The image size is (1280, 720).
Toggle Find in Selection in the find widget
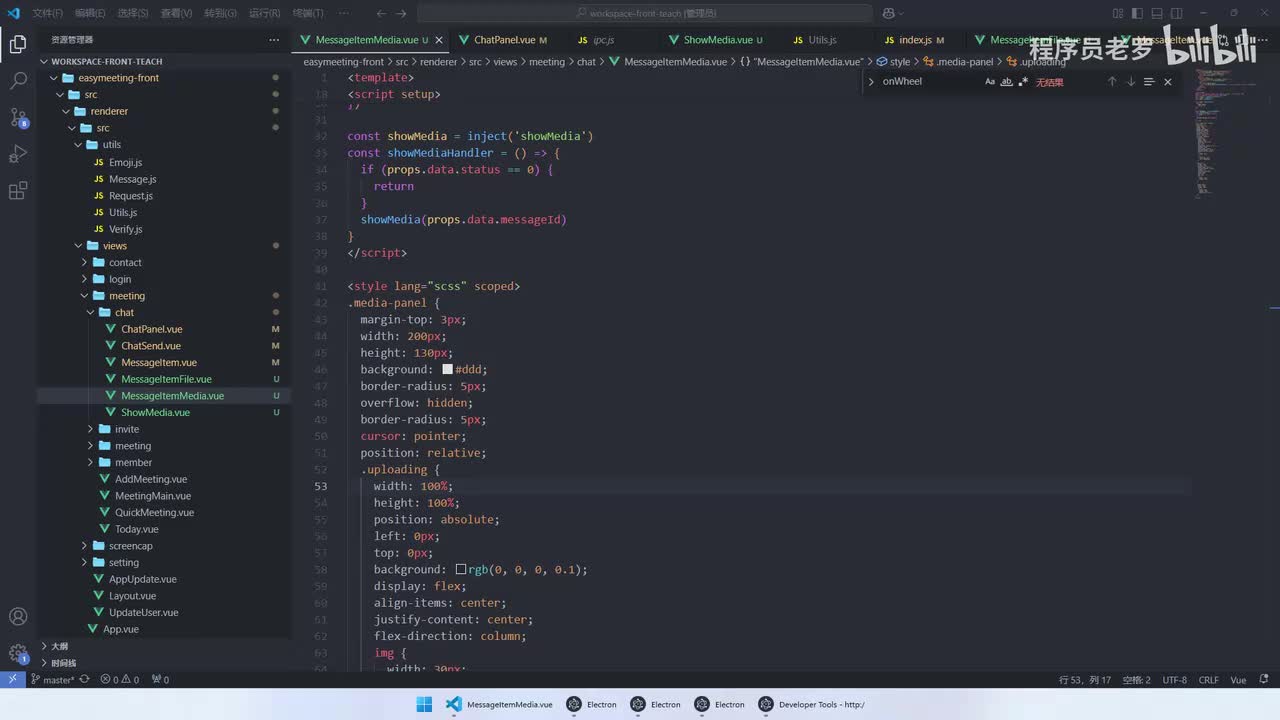1149,82
